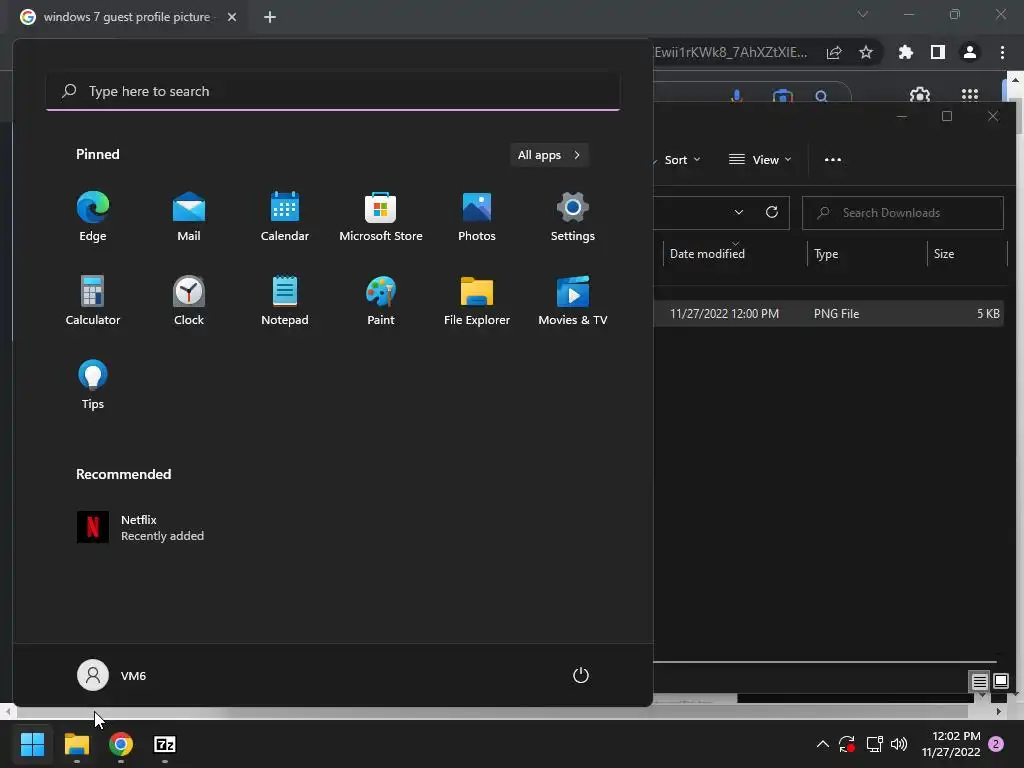Launch the Calculator app
This screenshot has width=1024, height=768.
93,301
